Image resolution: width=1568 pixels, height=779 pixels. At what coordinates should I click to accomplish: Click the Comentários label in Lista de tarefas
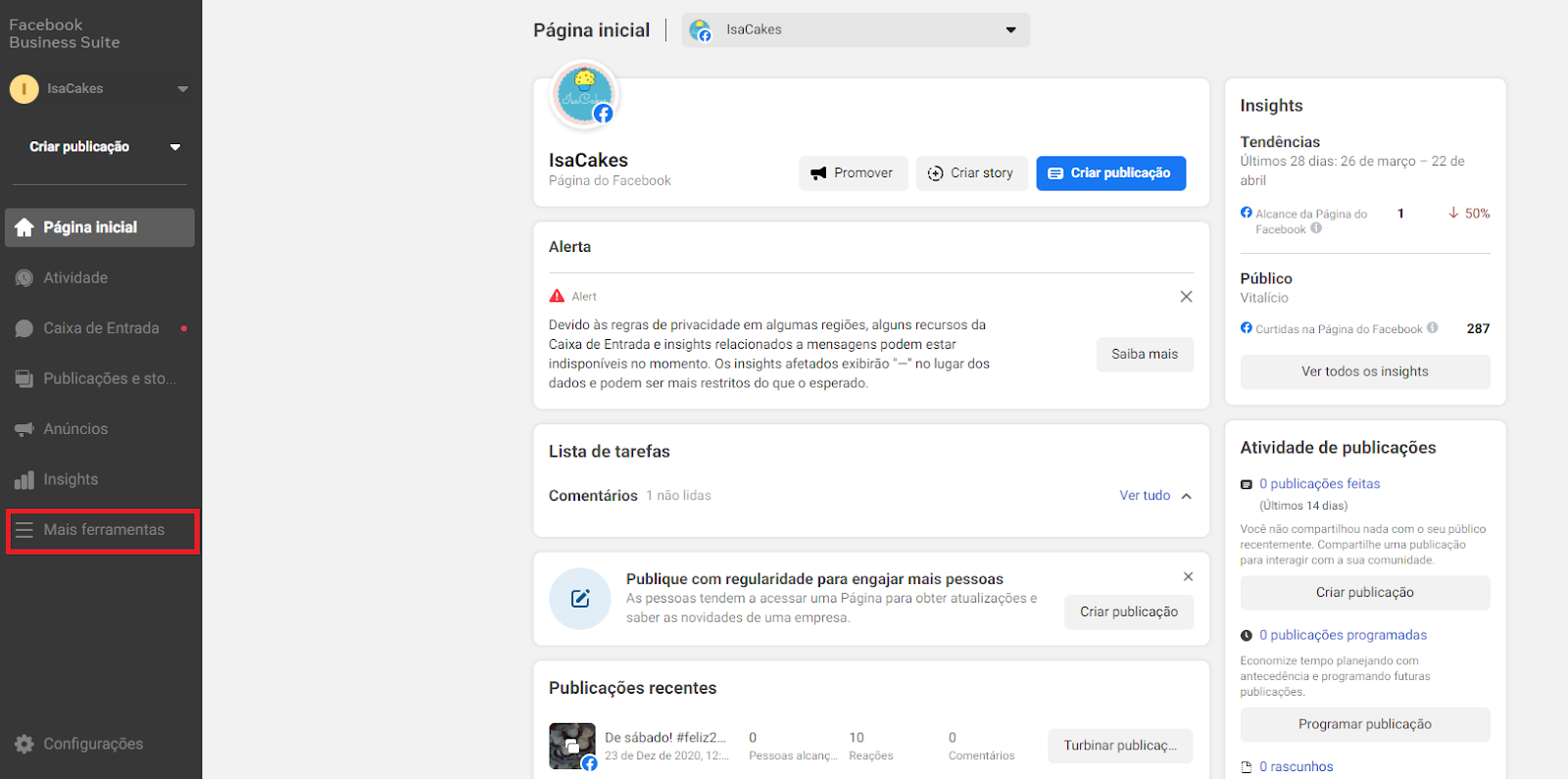(x=593, y=496)
